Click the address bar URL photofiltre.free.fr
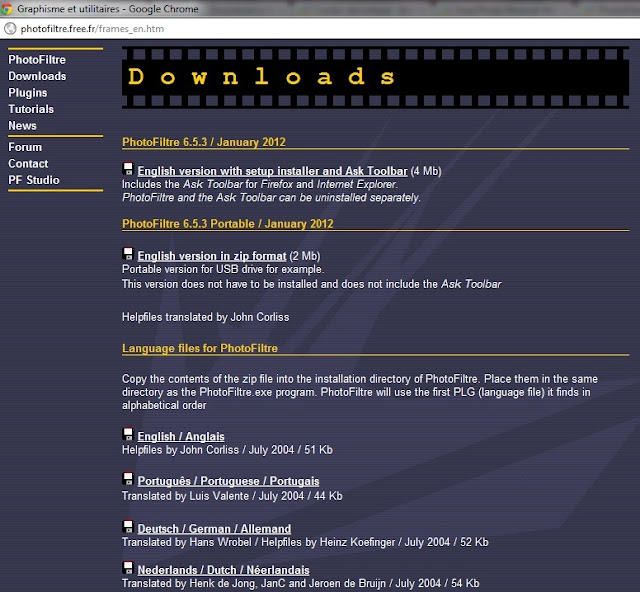640x592 pixels. tap(92, 29)
